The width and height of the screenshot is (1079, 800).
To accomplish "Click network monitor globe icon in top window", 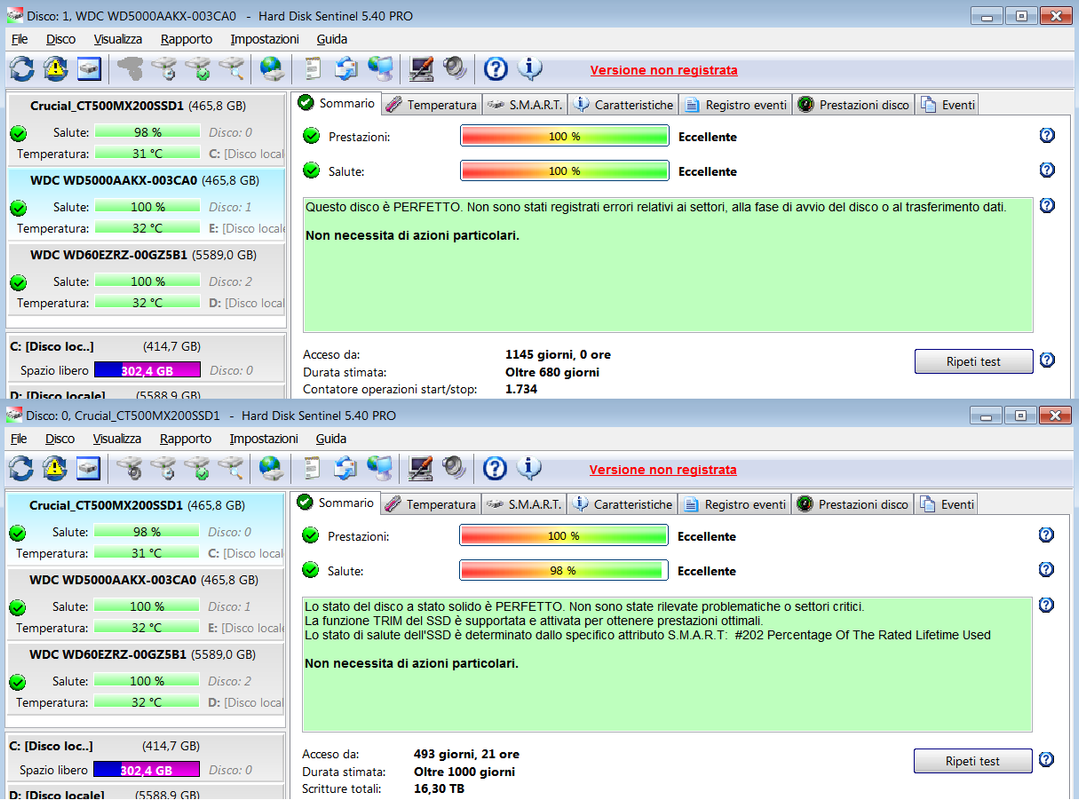I will pos(381,69).
